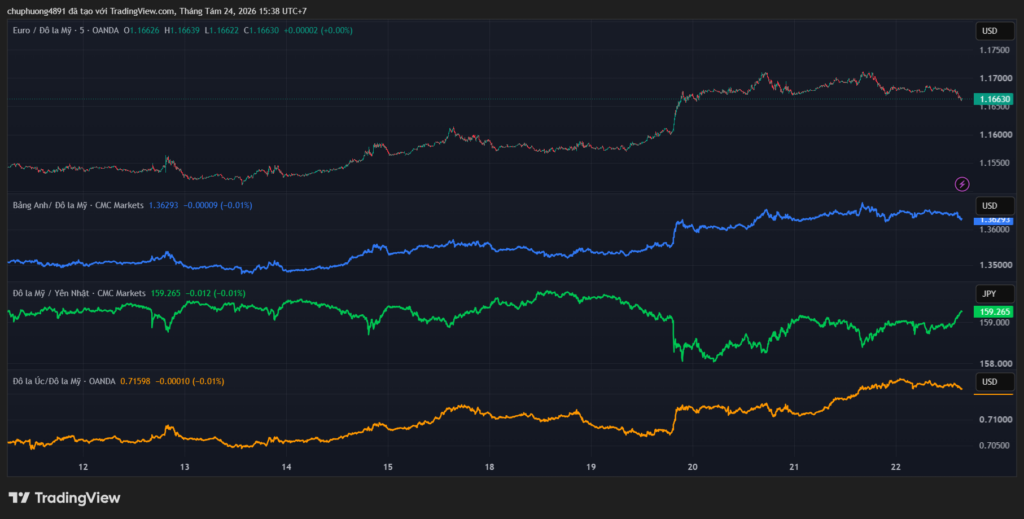Click the −0.00009 (−0.01%) change text

pyautogui.click(x=218, y=205)
